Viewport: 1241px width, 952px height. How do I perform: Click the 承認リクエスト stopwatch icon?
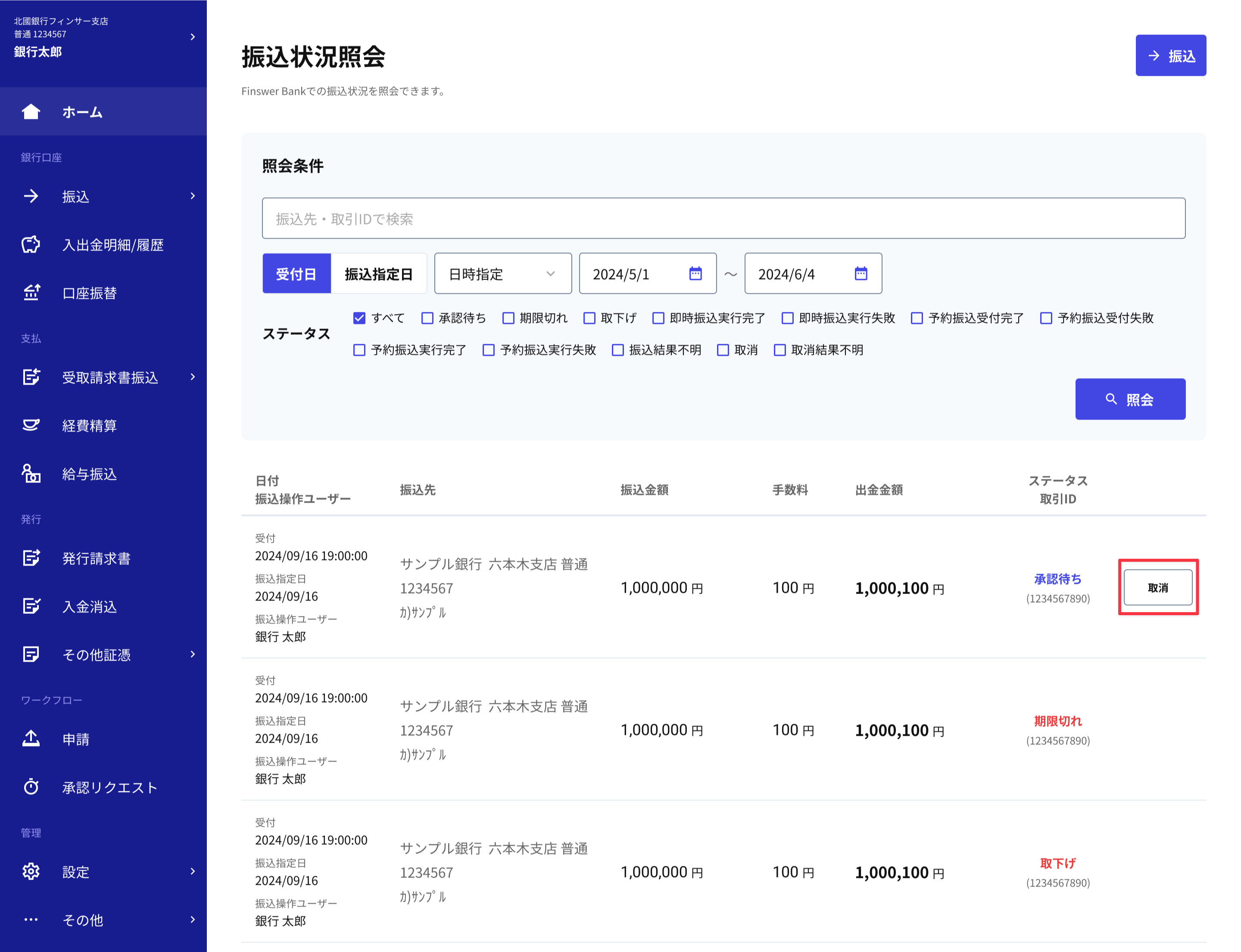[x=31, y=787]
